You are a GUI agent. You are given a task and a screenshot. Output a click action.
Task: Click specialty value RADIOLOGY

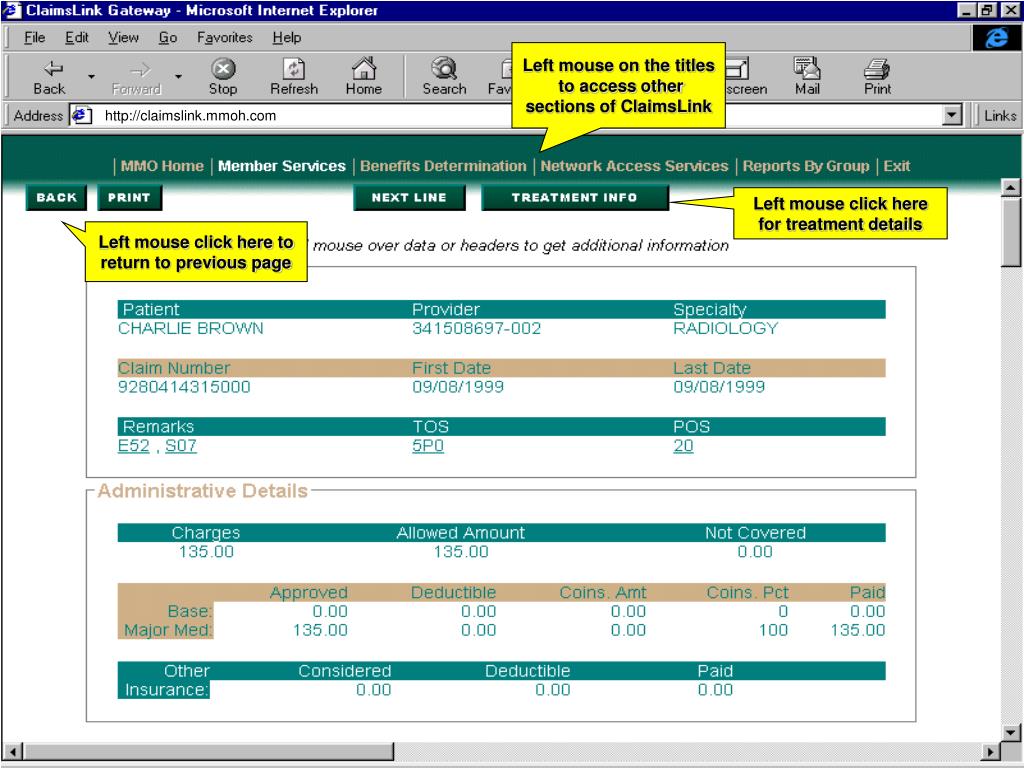click(726, 328)
